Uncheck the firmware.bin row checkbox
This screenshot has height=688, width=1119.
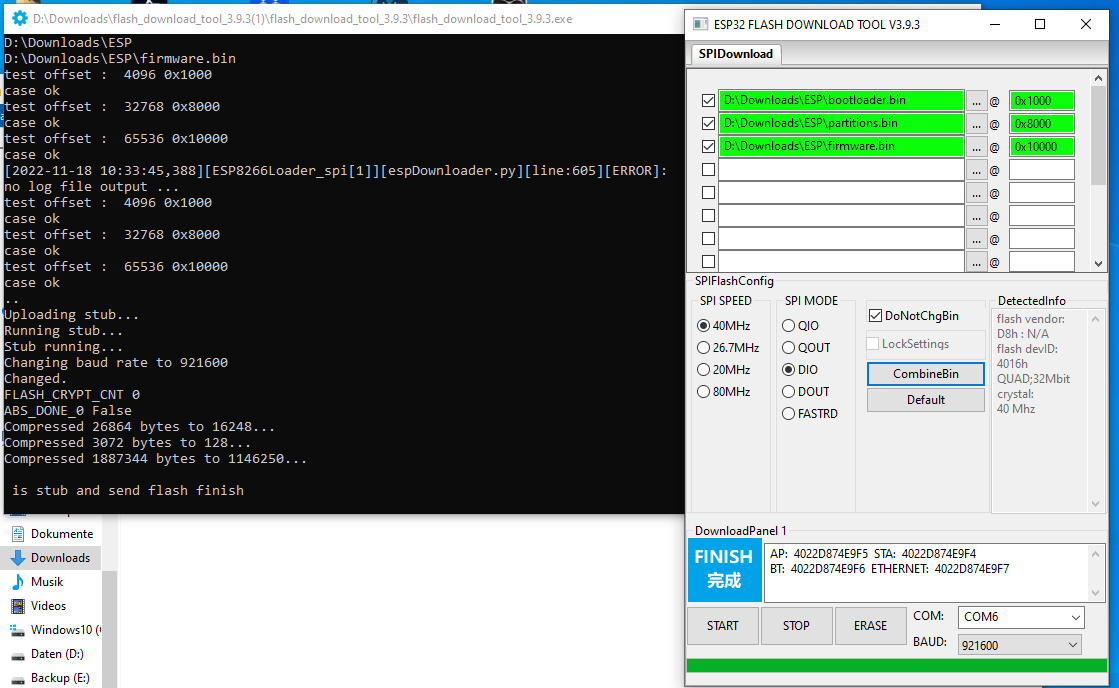click(x=708, y=146)
